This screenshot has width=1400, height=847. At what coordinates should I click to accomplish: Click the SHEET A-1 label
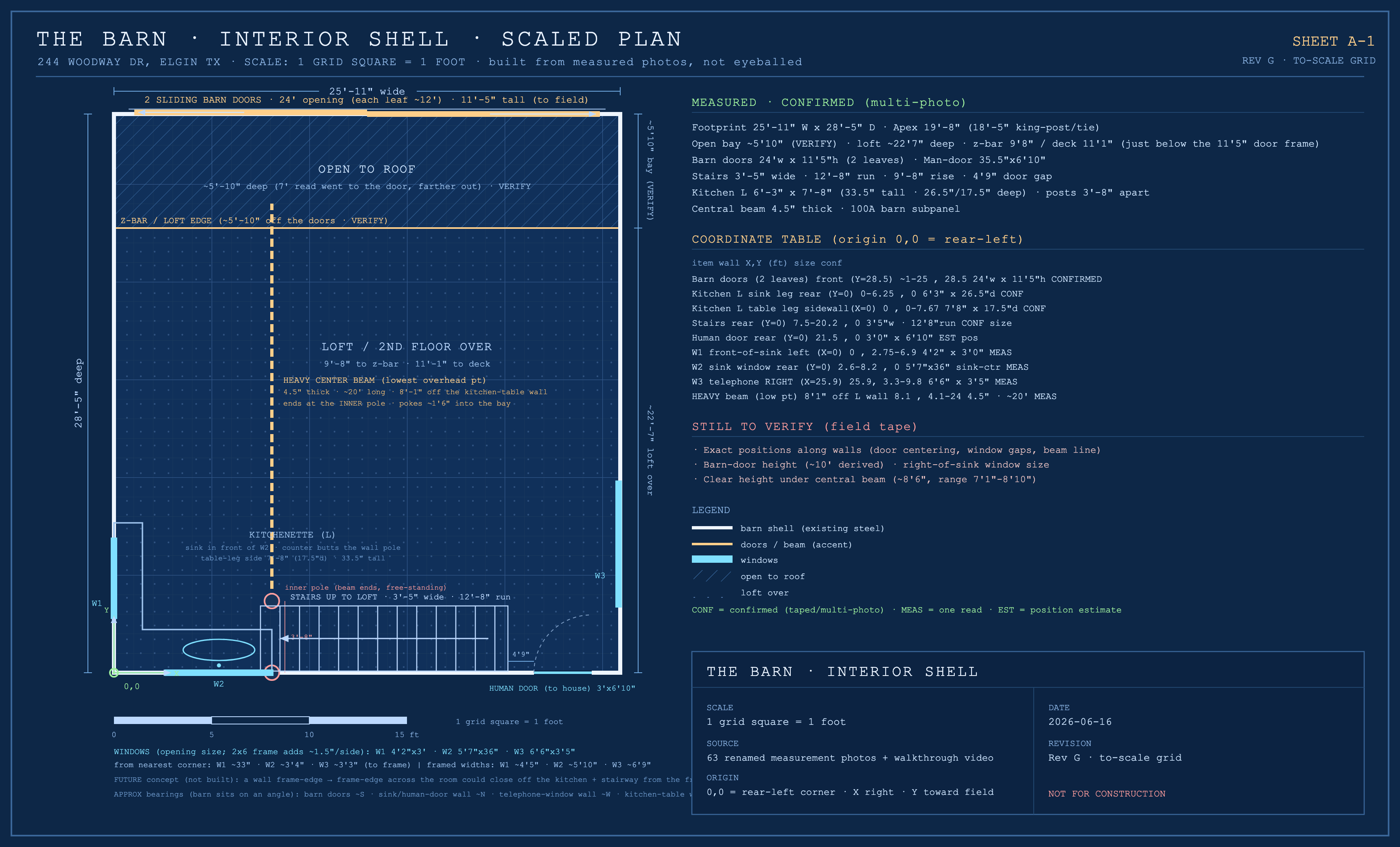click(x=1333, y=41)
